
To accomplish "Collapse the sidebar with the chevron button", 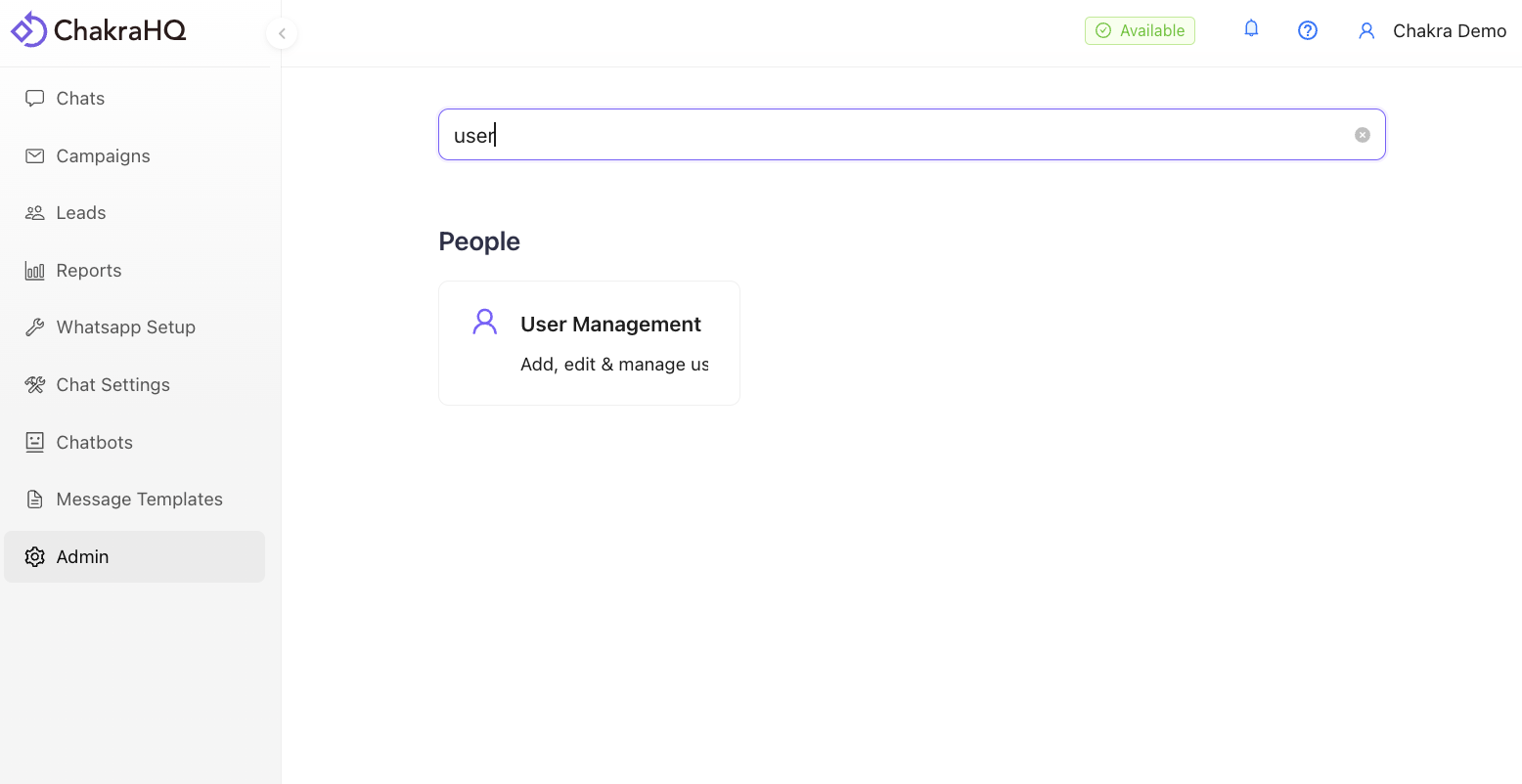I will coord(282,34).
